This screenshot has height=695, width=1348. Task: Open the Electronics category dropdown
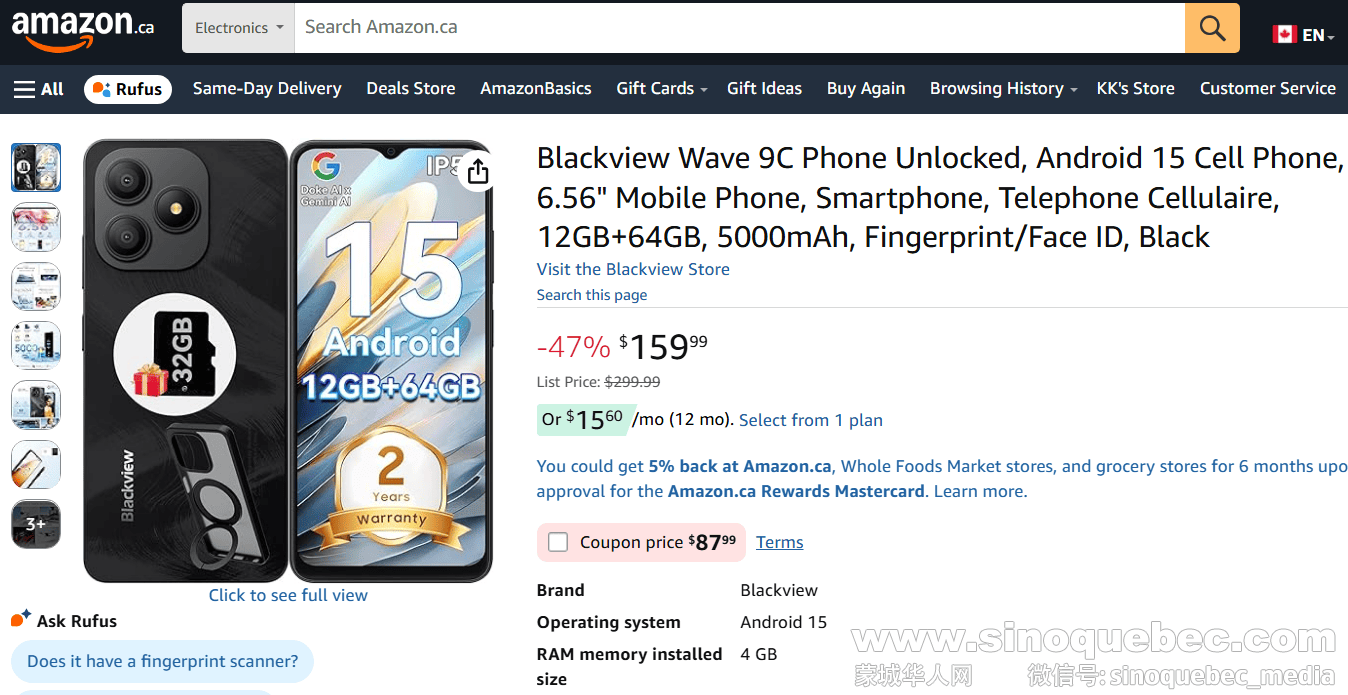point(237,28)
